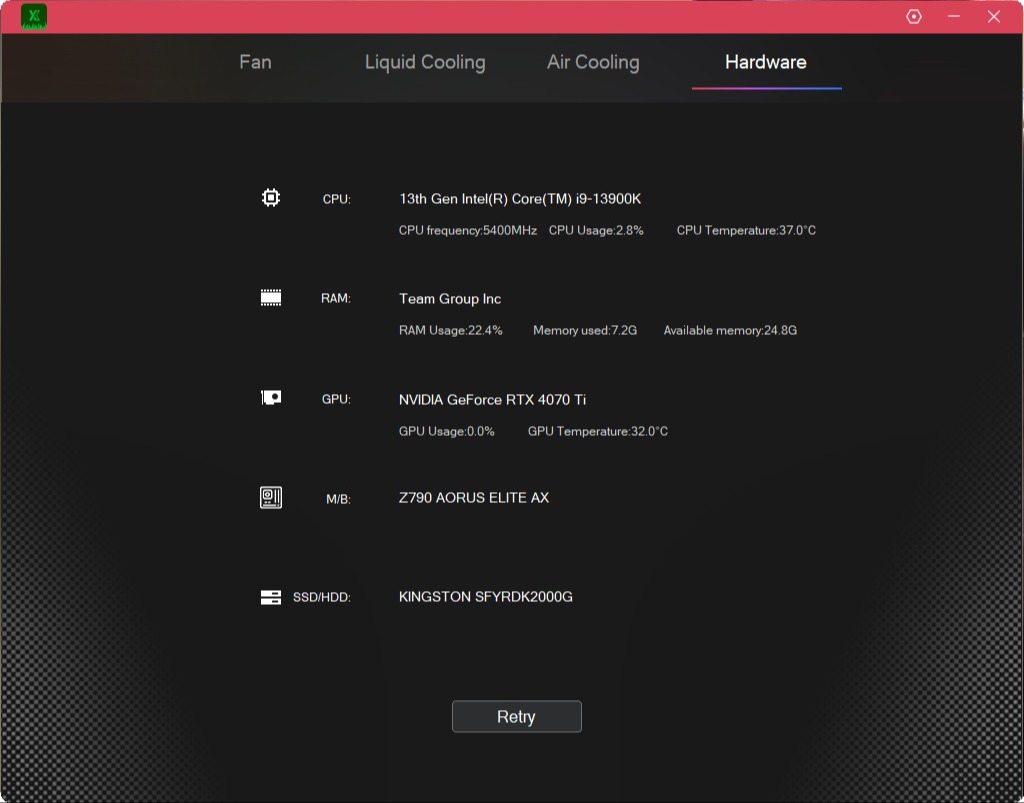Click the NVIDIA GeForce RTX 4070 Ti text
Image resolution: width=1024 pixels, height=803 pixels.
[492, 400]
